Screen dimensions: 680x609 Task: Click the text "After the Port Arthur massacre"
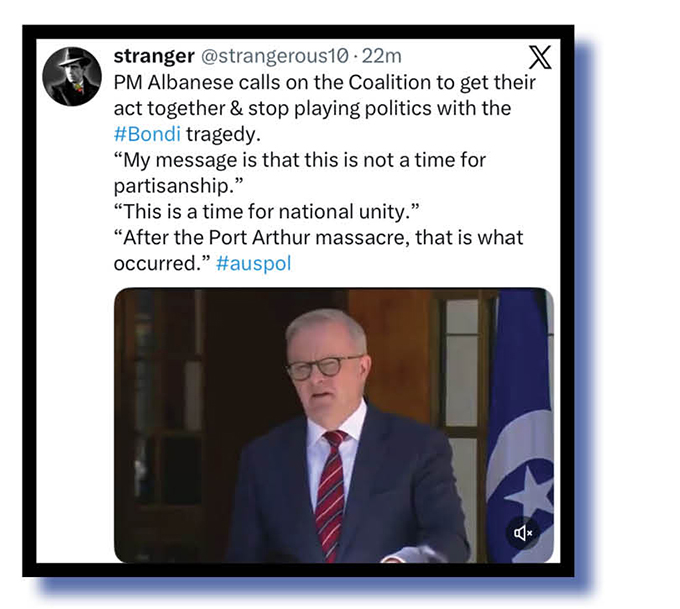click(262, 237)
